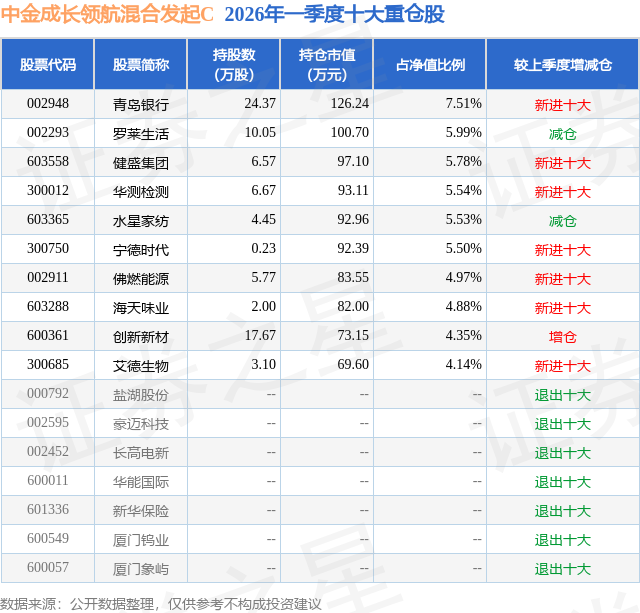Click the 股票简称 column header
The image size is (640, 613).
click(141, 64)
